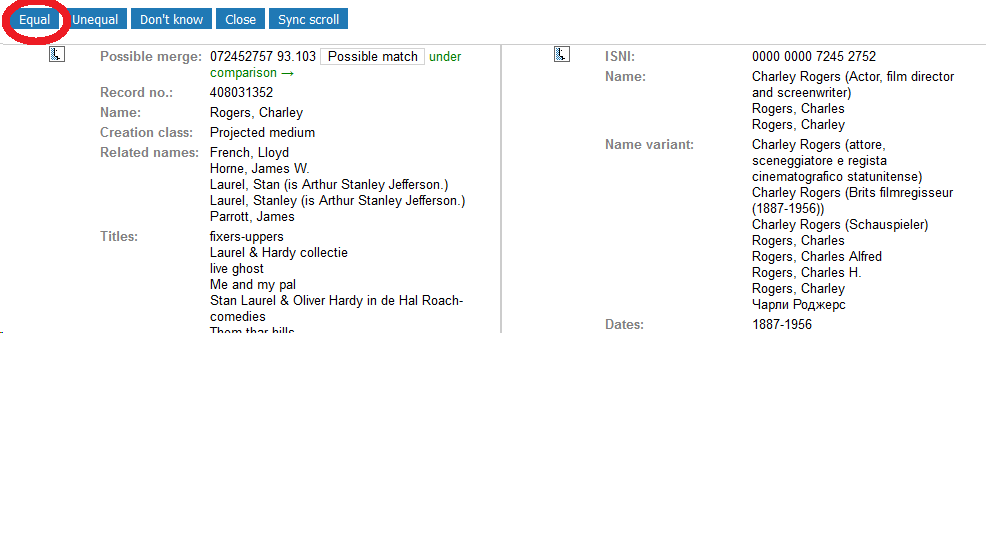Image resolution: width=986 pixels, height=540 pixels.
Task: Click the Cyrillic name variant Чарли Роджерс
Action: (798, 305)
